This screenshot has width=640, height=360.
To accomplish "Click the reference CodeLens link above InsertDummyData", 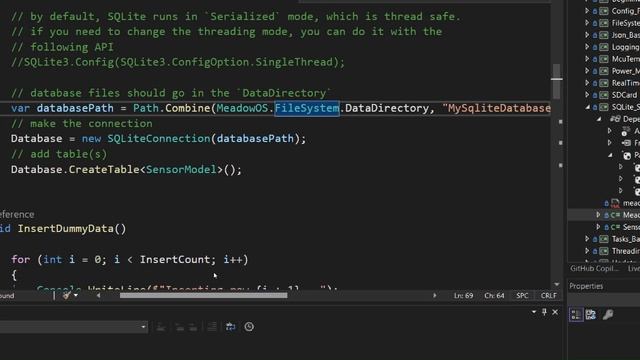I will [x=17, y=215].
